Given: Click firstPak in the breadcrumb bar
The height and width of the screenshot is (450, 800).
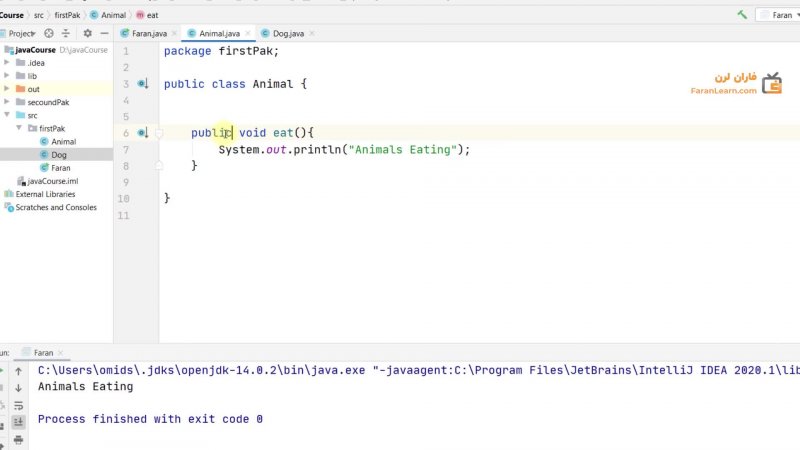Looking at the screenshot, I should tap(66, 15).
